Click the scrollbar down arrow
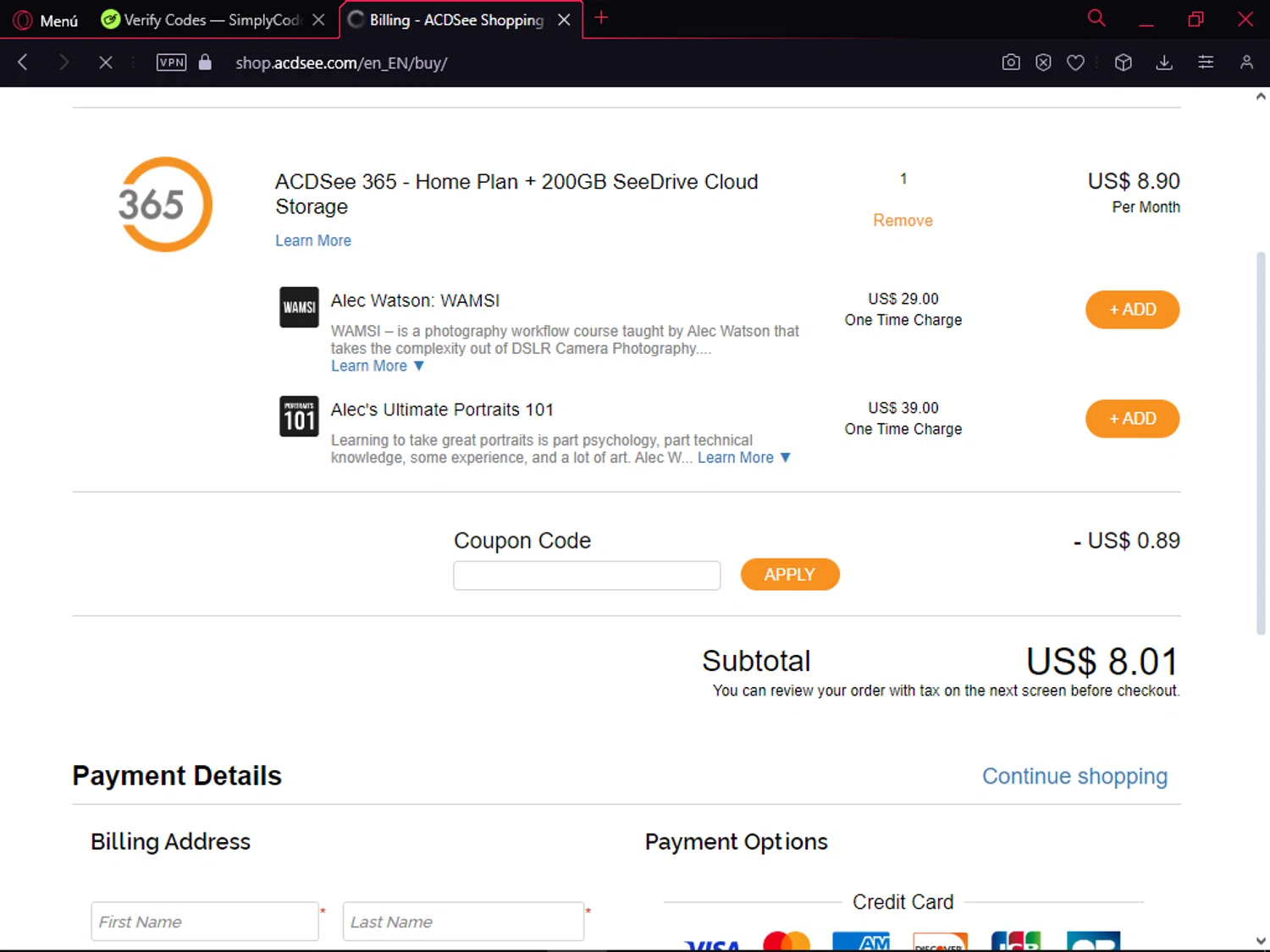The width and height of the screenshot is (1270, 952). click(1261, 941)
